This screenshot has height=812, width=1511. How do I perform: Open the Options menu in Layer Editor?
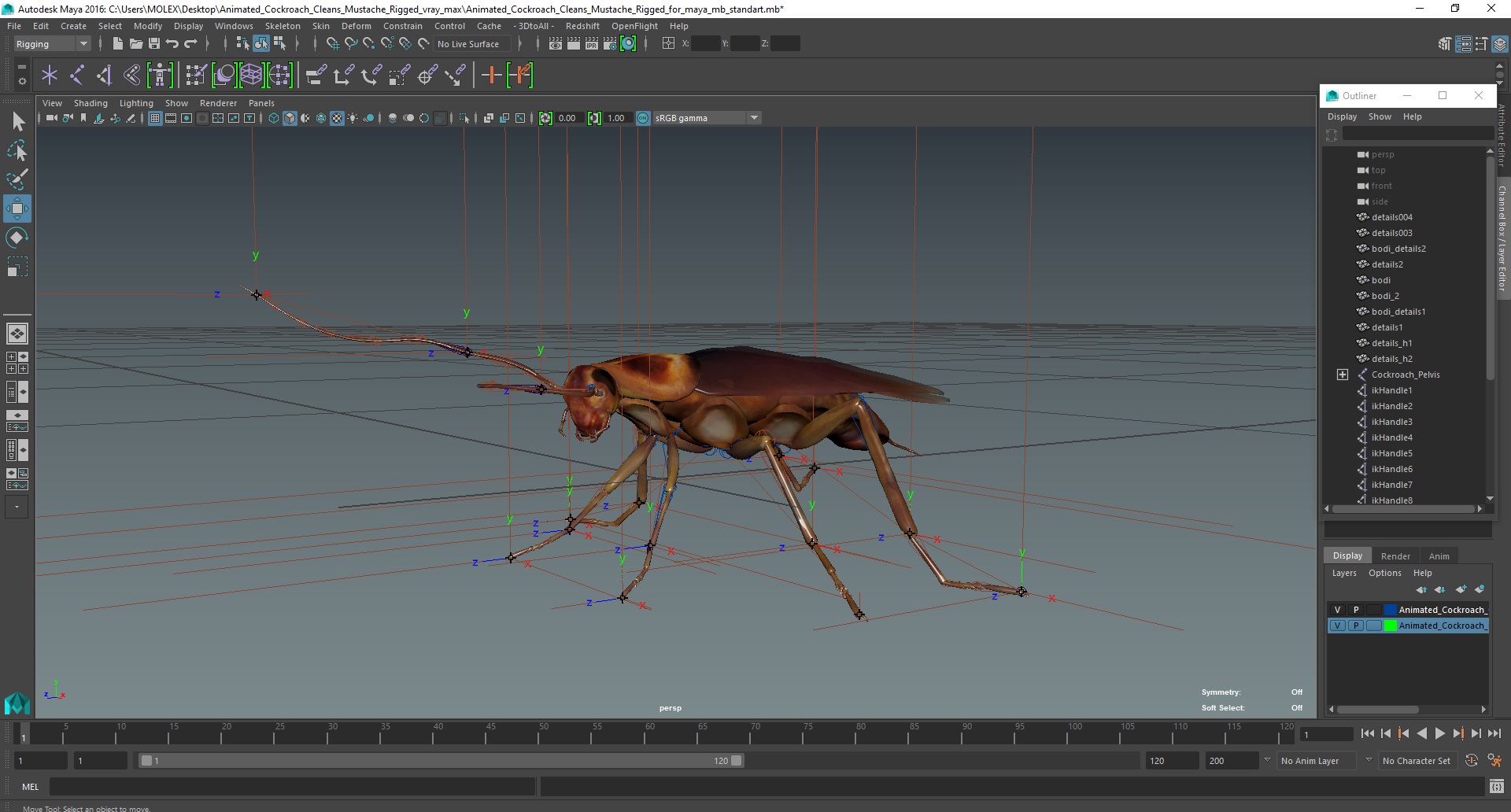click(x=1384, y=573)
